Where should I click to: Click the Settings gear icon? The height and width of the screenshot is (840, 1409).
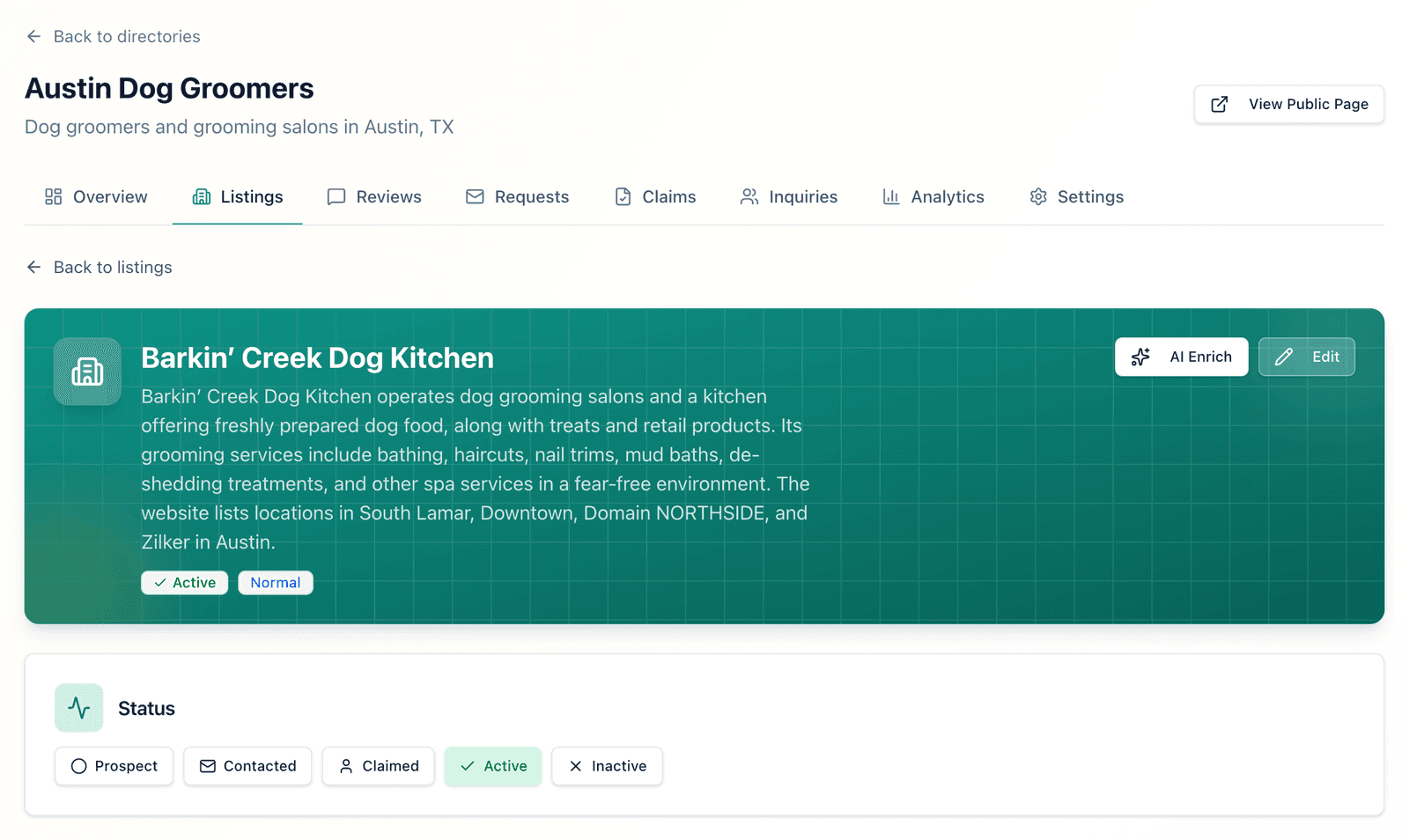1038,196
